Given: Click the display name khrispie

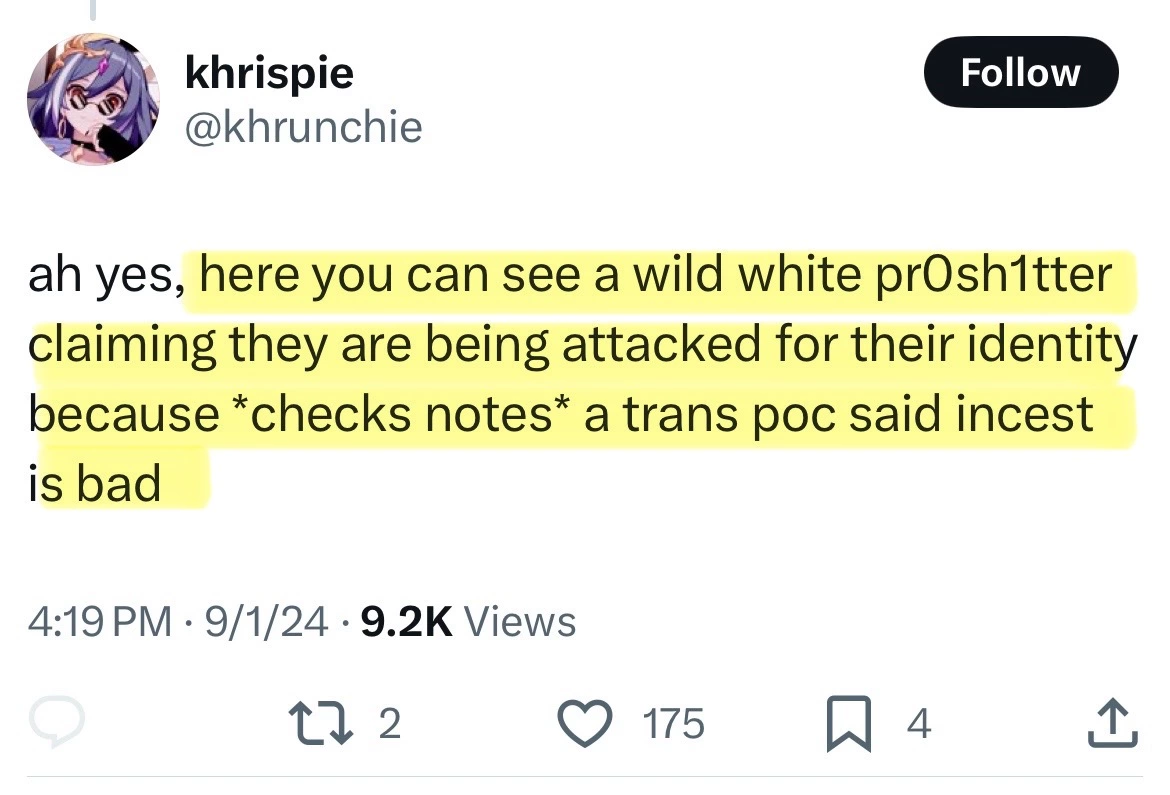Looking at the screenshot, I should (269, 72).
